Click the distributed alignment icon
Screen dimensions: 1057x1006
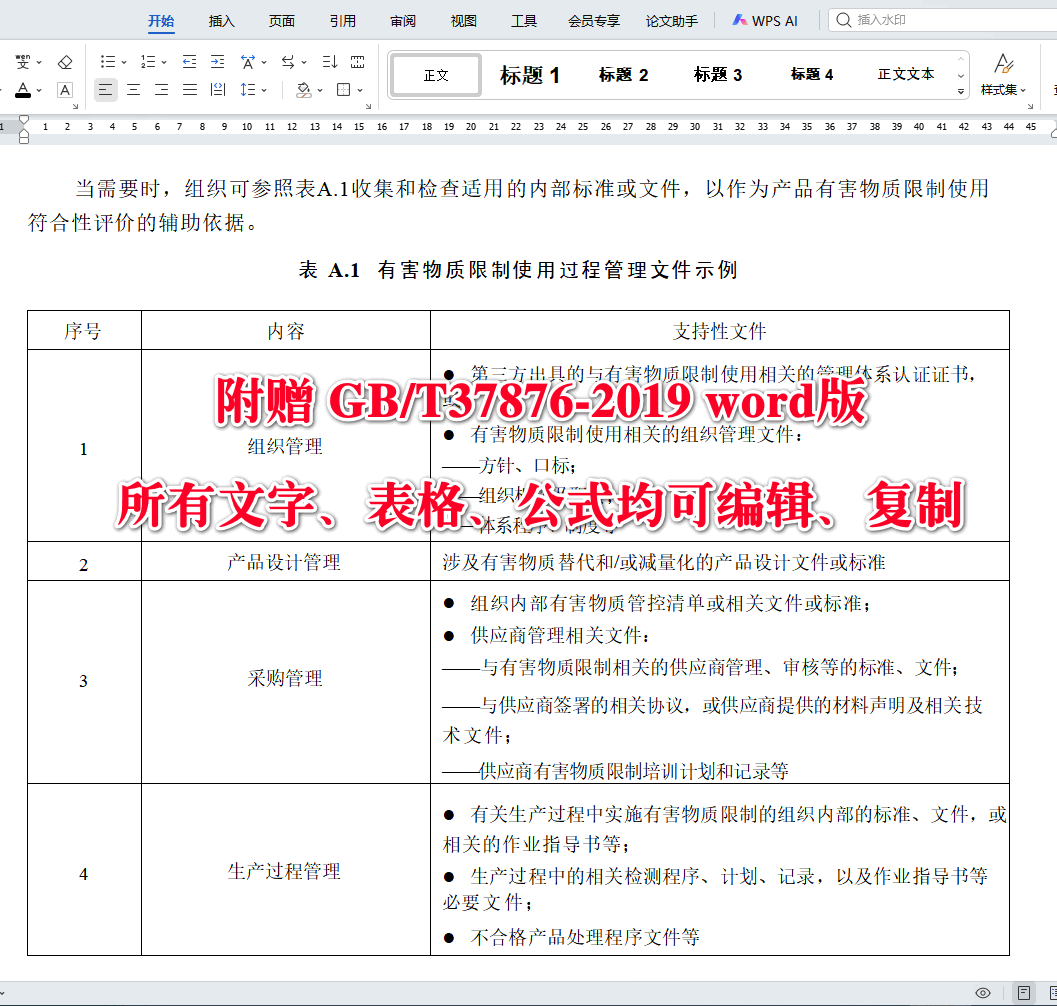pyautogui.click(x=218, y=90)
